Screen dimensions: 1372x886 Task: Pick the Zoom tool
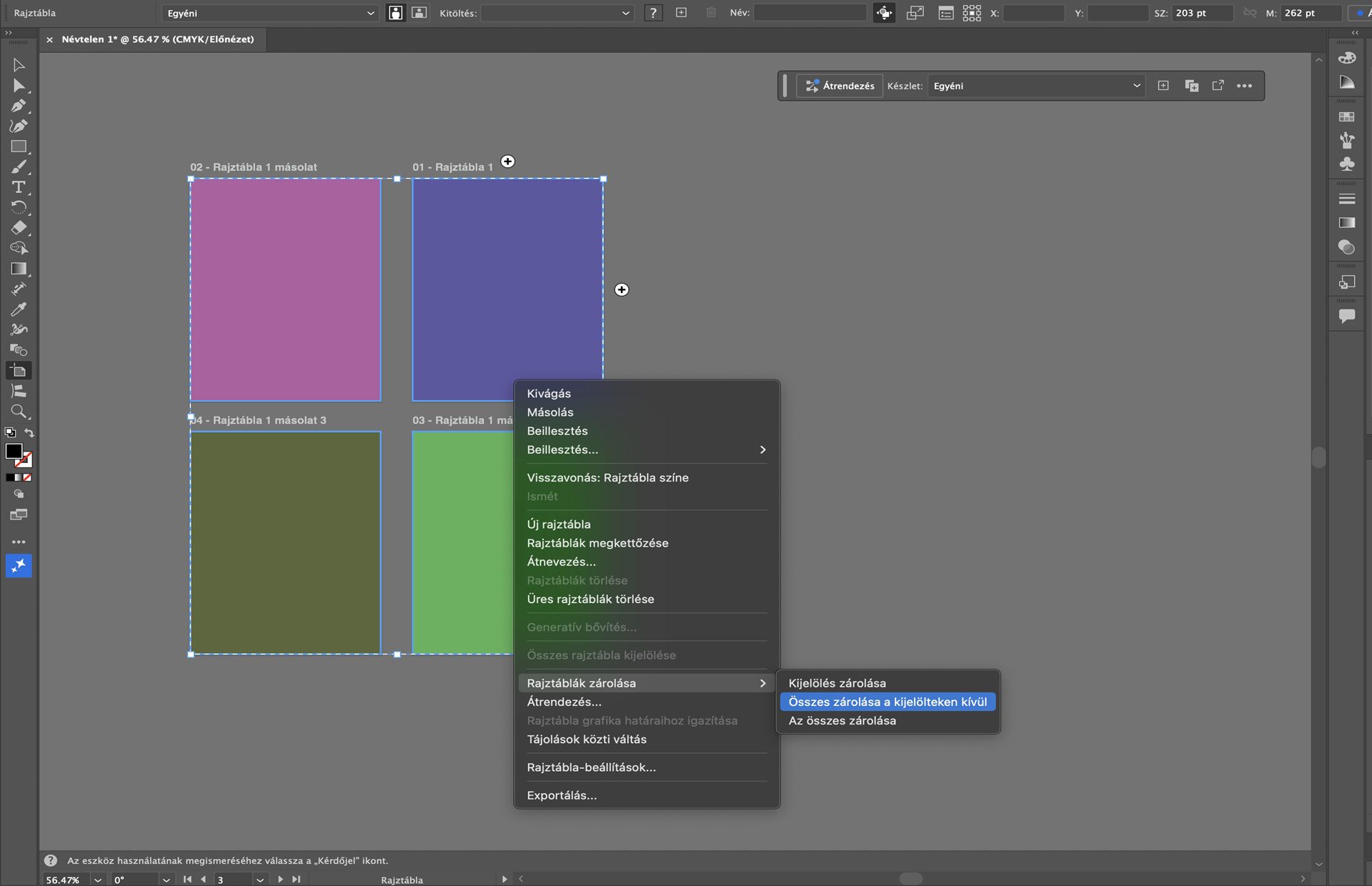tap(19, 412)
